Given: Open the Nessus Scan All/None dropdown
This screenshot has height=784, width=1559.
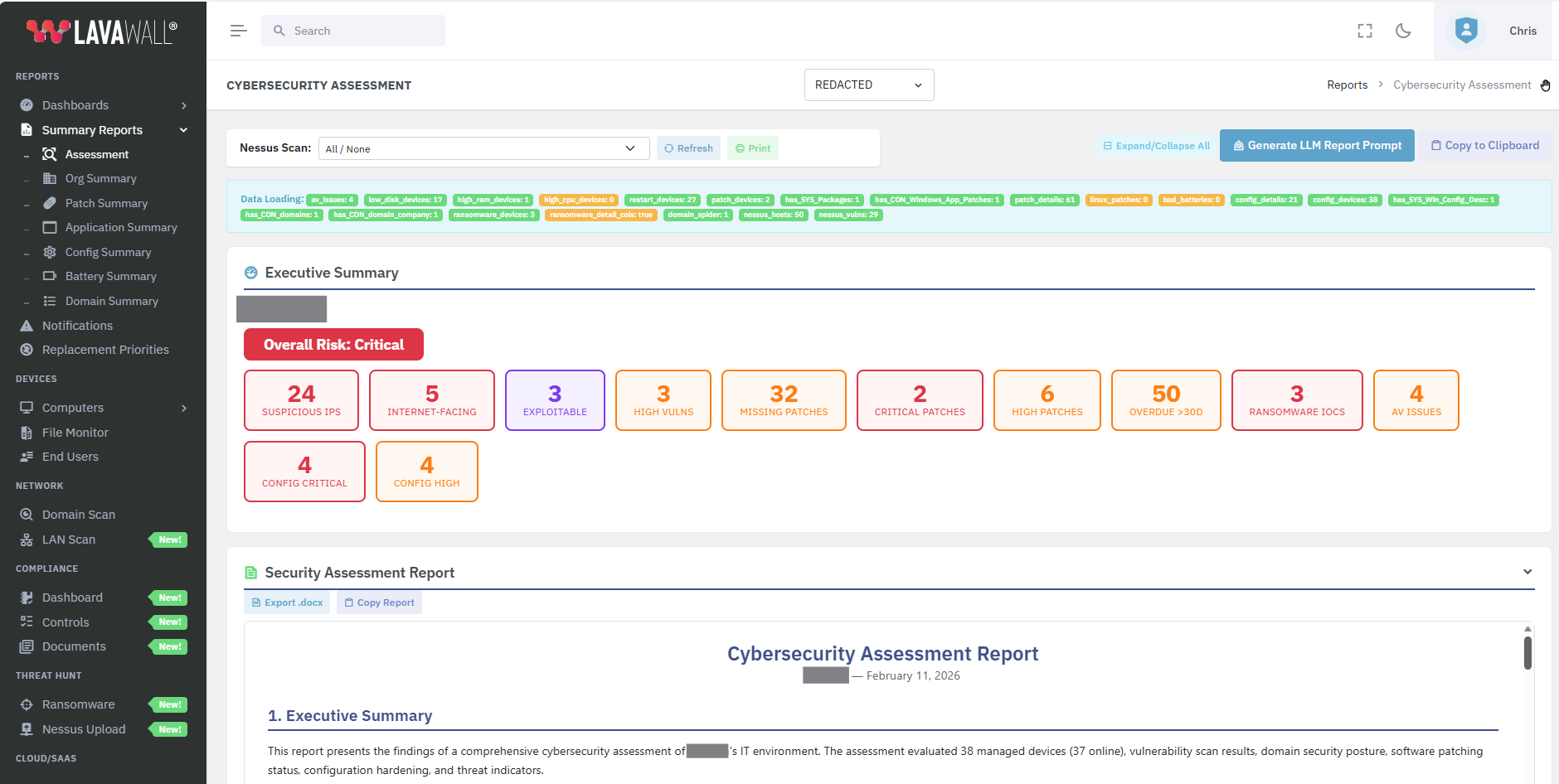Looking at the screenshot, I should click(x=483, y=148).
